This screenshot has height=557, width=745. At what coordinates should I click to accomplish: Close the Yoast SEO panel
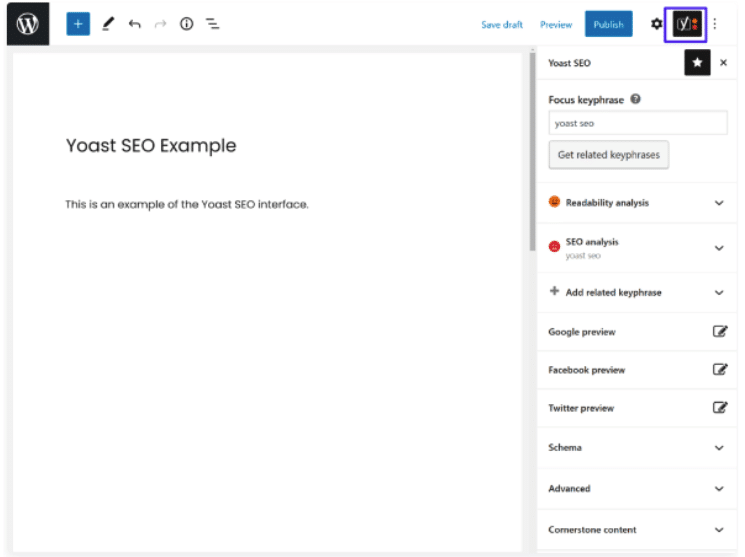tap(723, 63)
